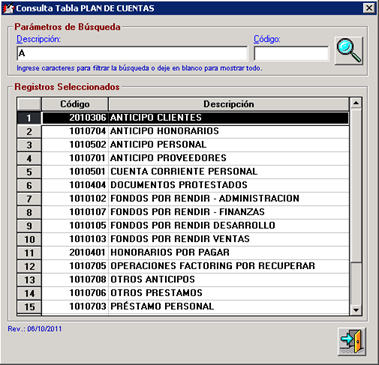This screenshot has height=365, width=379.
Task: Click the app icon in title bar
Action: (x=8, y=8)
